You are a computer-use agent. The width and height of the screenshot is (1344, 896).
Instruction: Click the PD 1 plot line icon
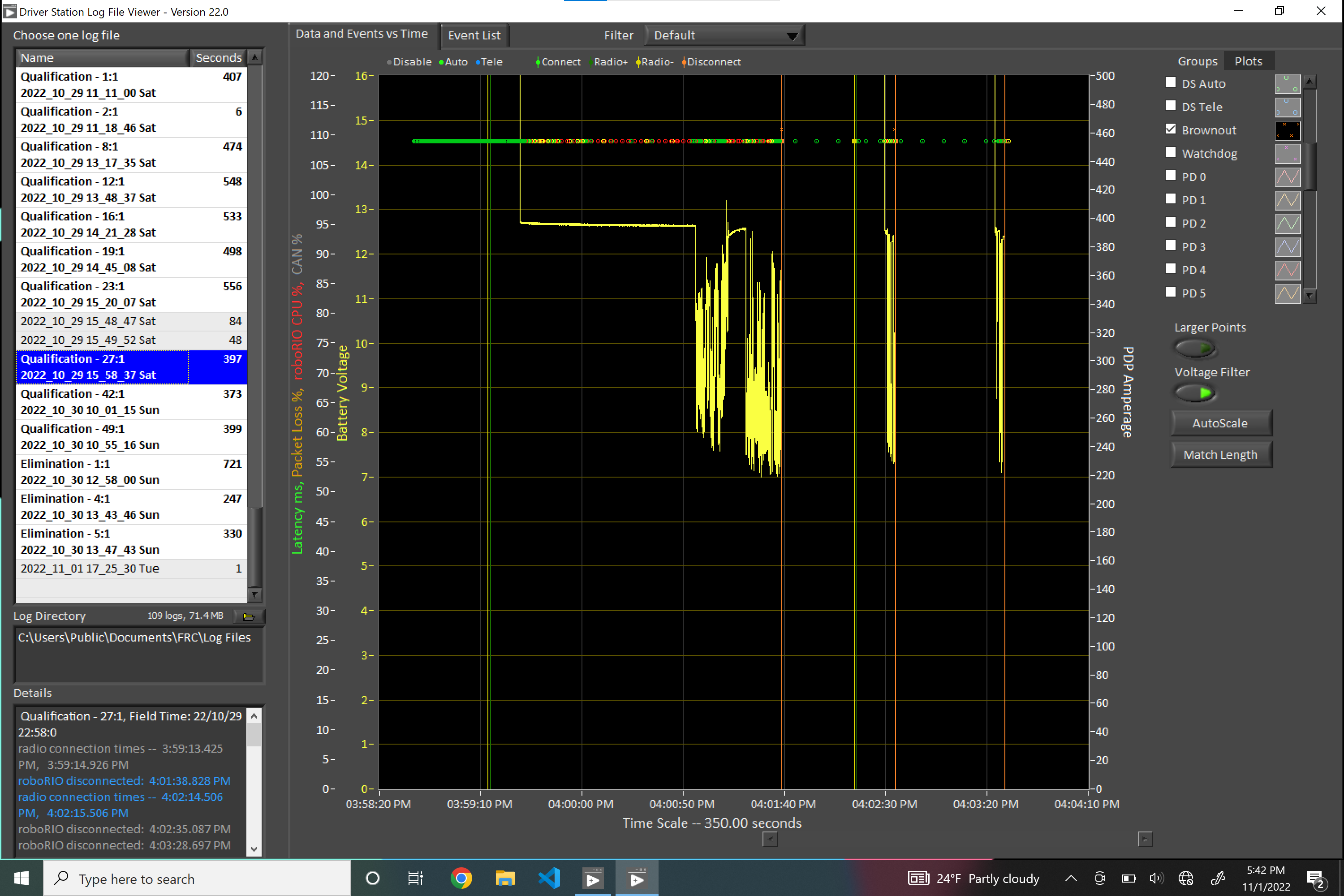pyautogui.click(x=1288, y=201)
